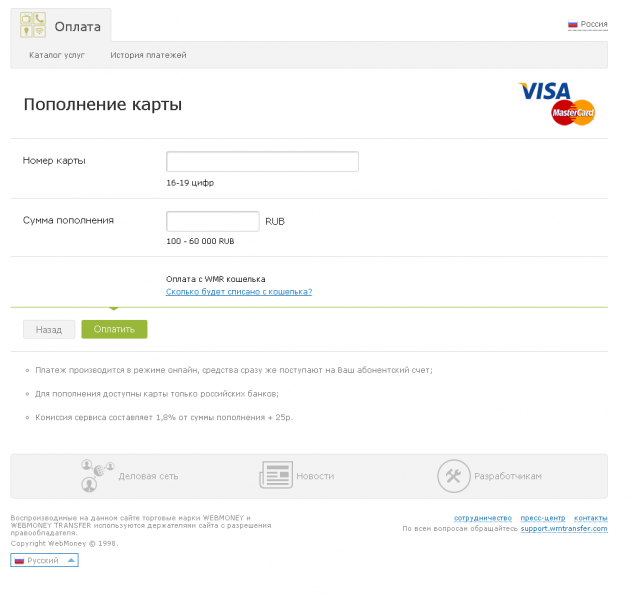The width and height of the screenshot is (632, 600).
Task: Open the сотрудничество footer link
Action: 483,518
